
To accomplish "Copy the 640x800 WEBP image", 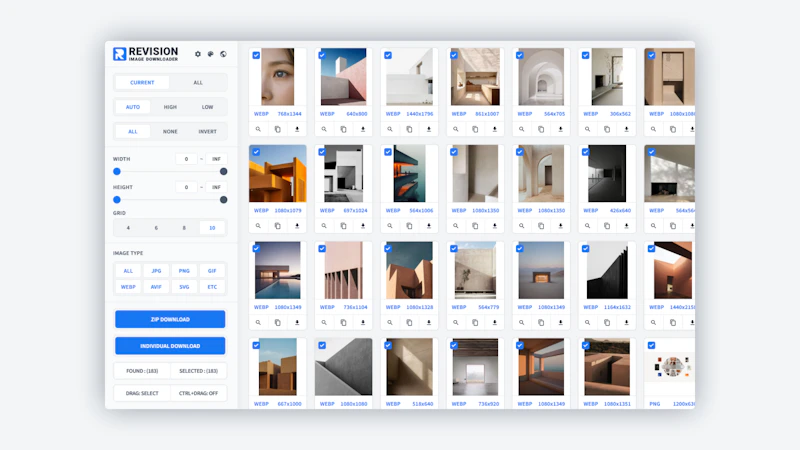I will coord(343,129).
